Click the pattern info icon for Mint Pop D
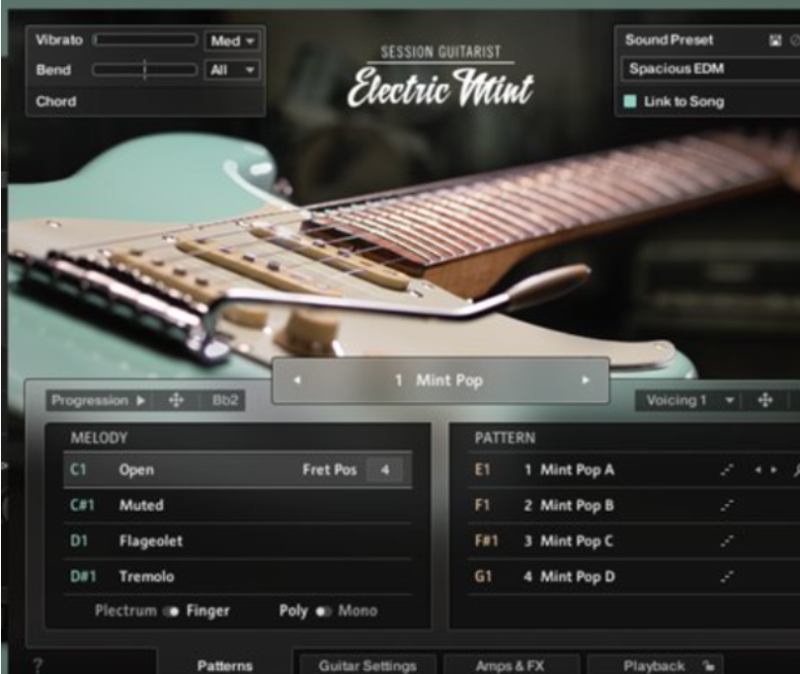Viewport: 800px width, 674px height. pos(727,577)
